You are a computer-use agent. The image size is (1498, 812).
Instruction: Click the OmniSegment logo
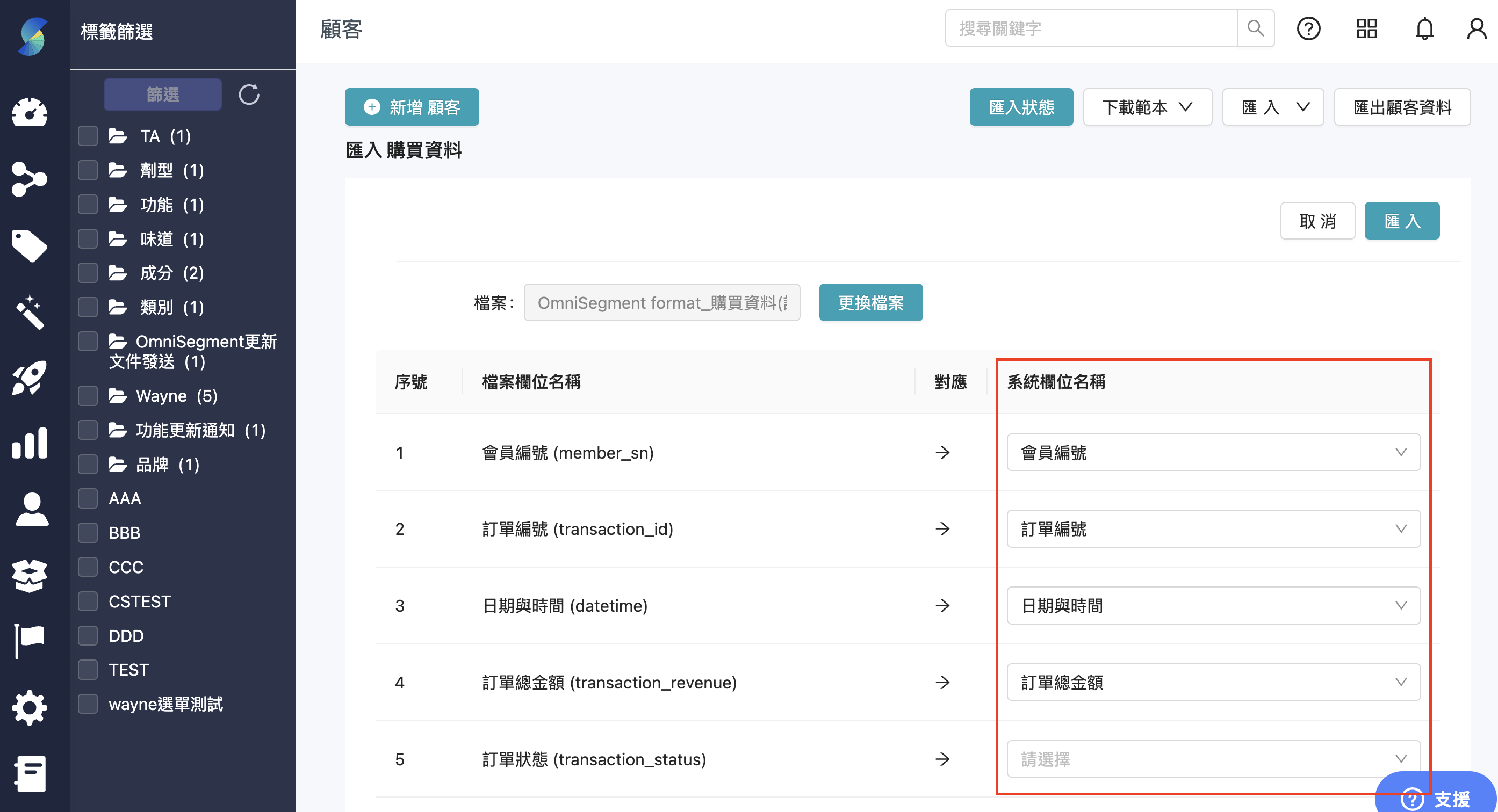(33, 36)
